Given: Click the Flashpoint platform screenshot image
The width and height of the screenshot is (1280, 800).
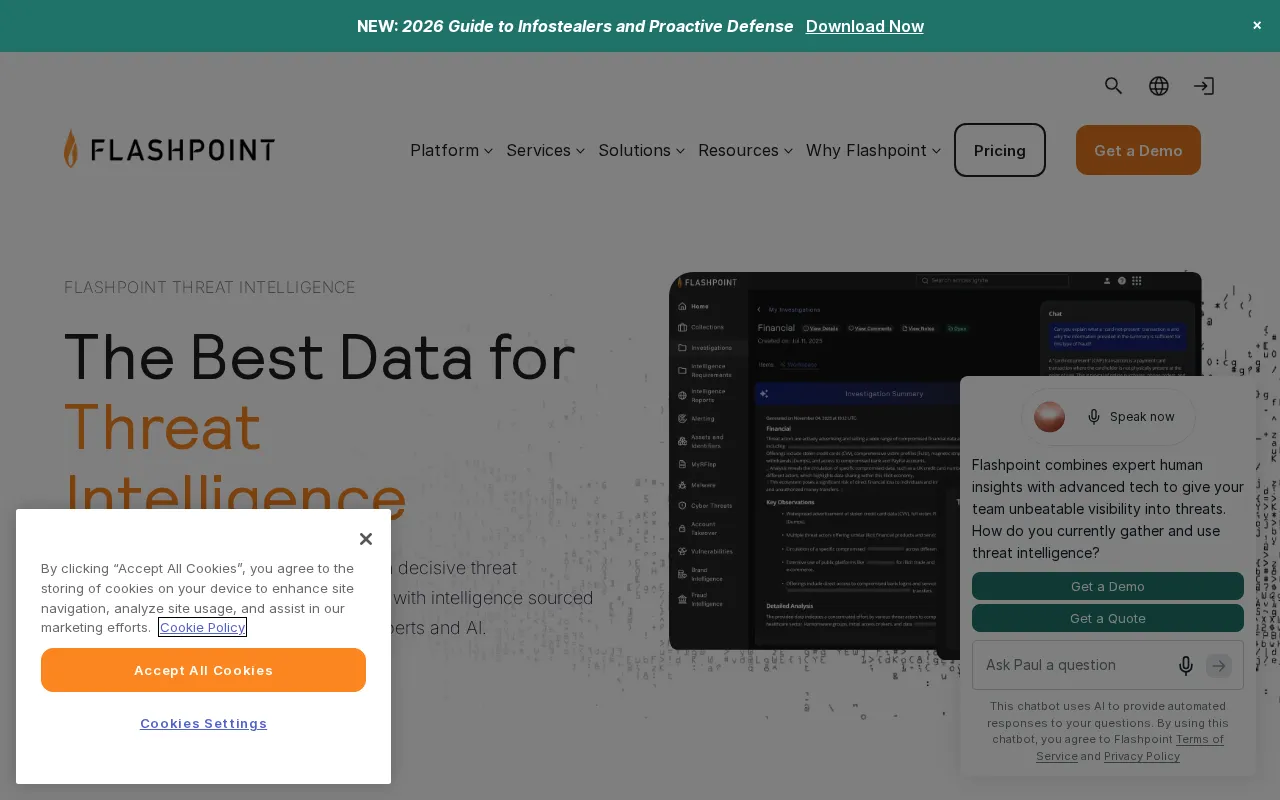Looking at the screenshot, I should 935,461.
